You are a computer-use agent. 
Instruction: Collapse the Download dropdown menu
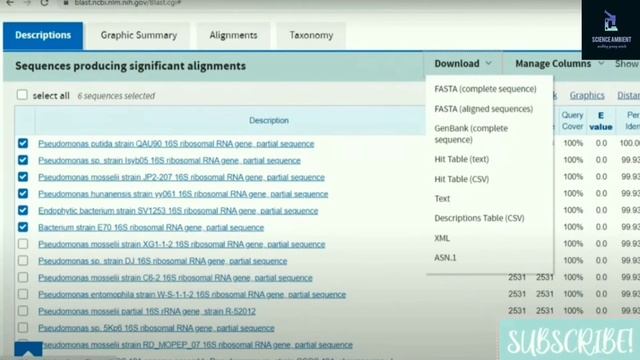463,64
